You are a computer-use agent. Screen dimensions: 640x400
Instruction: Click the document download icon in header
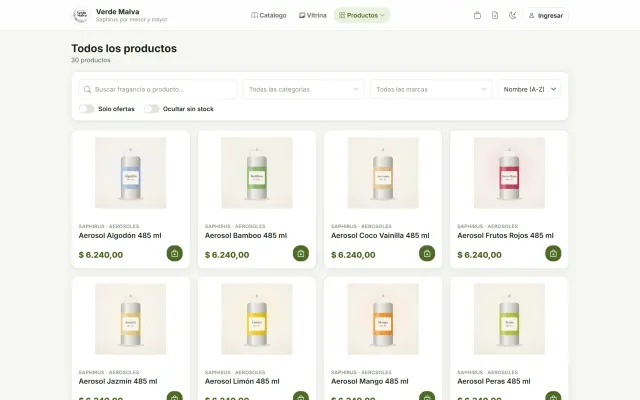coord(495,16)
